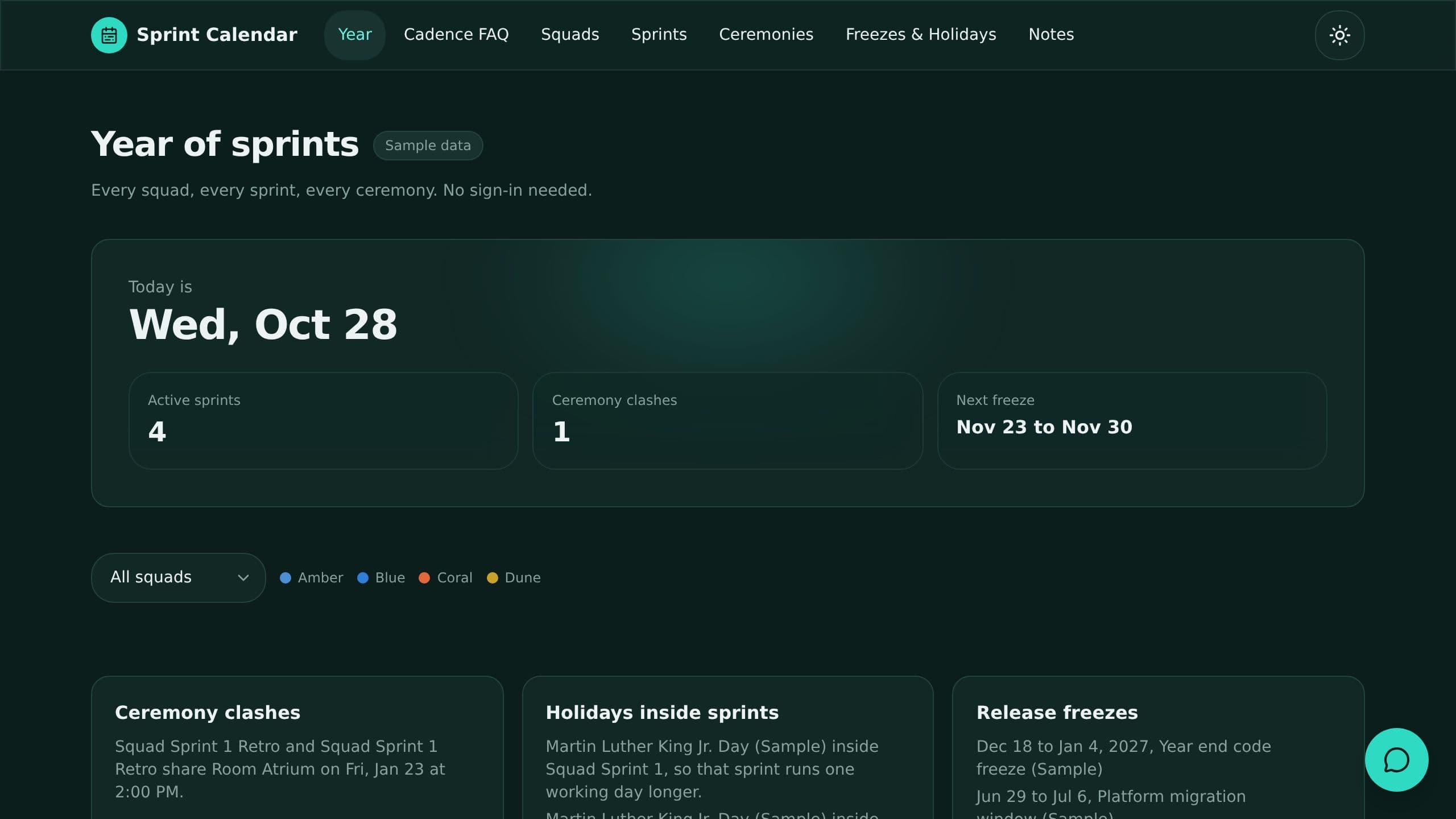
Task: Click the Coral legend label
Action: click(454, 578)
